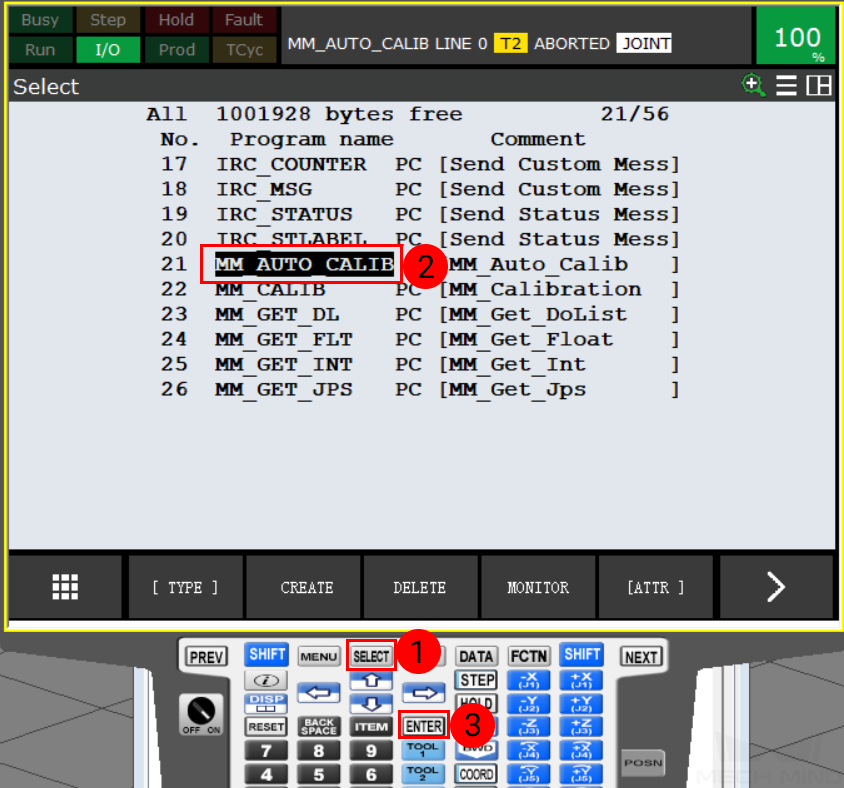Open the hamburger menu icon in title bar
Viewport: 844px width, 788px height.
[x=786, y=86]
